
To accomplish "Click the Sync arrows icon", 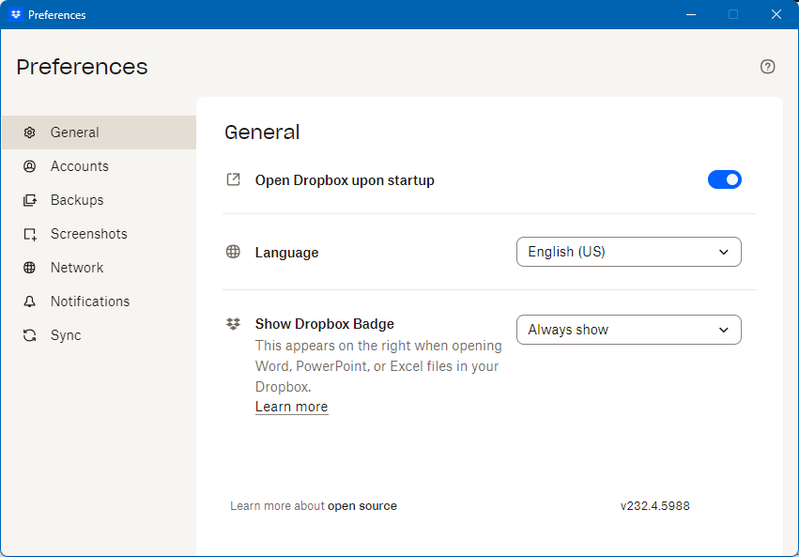I will (30, 336).
